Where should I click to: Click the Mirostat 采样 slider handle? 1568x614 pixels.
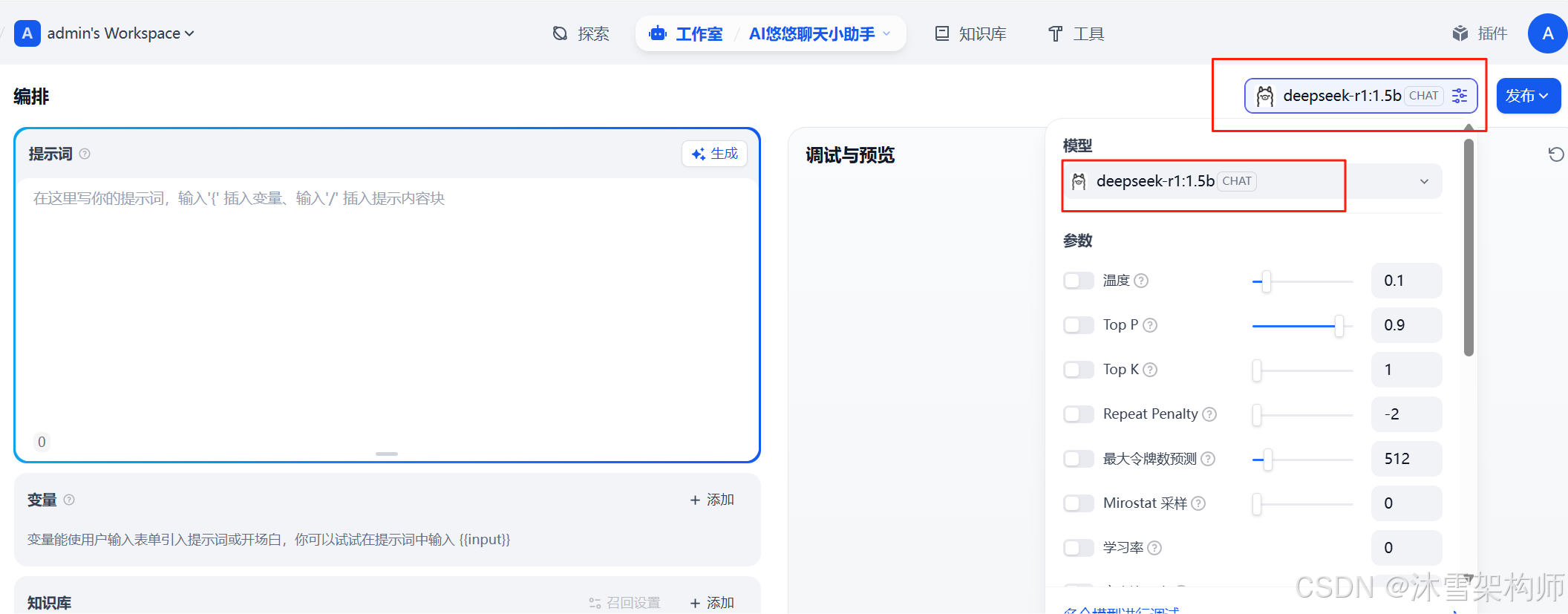(x=1257, y=504)
